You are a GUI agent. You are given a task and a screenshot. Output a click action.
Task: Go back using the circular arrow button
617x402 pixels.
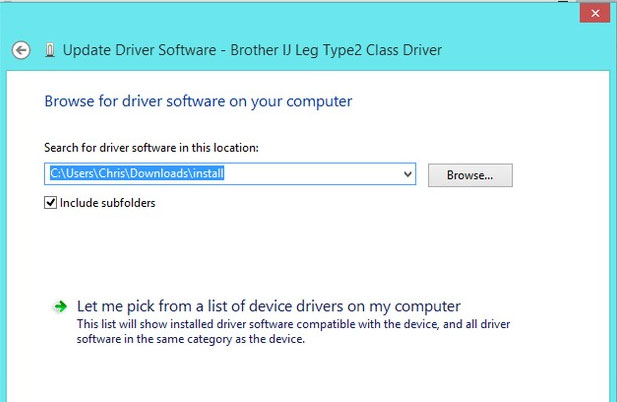click(x=21, y=50)
